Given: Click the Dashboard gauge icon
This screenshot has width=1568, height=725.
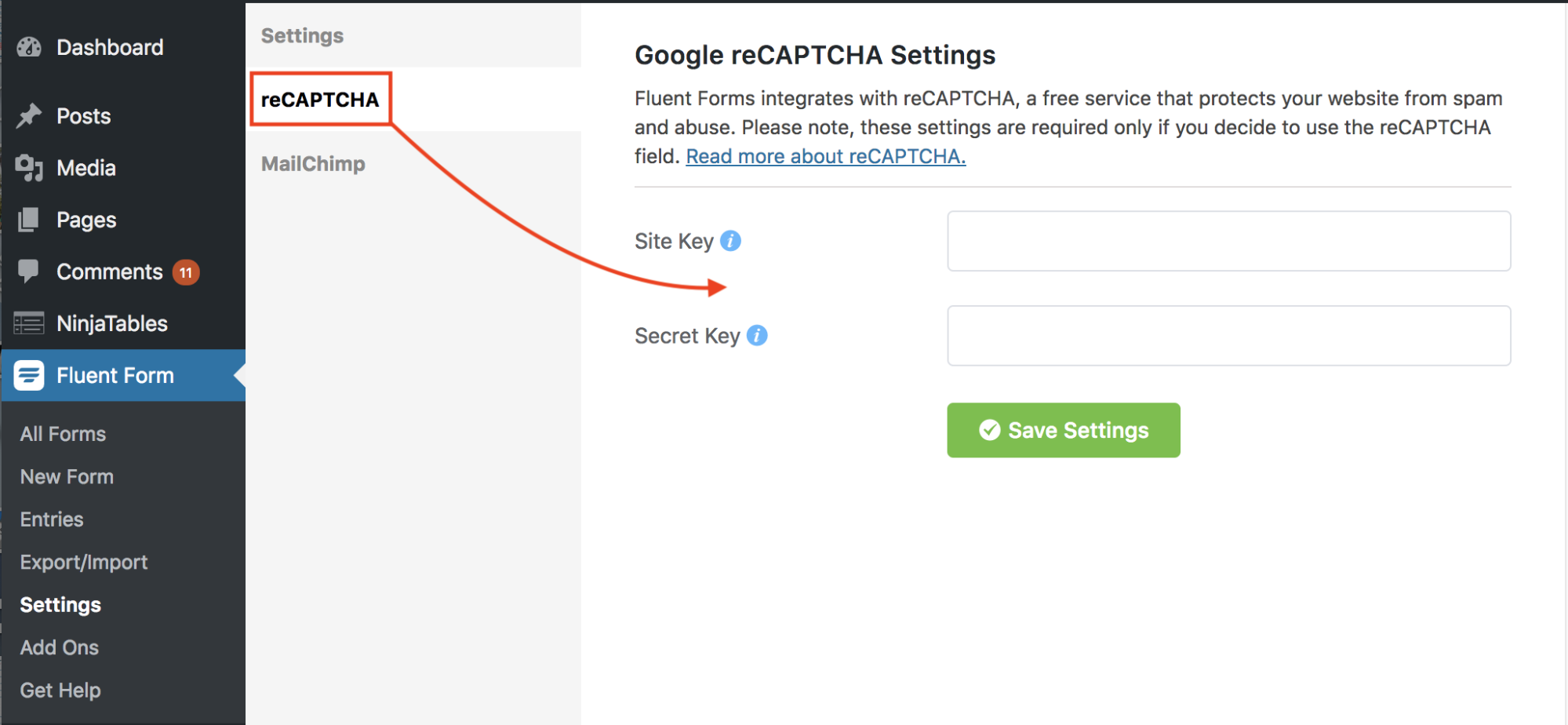Looking at the screenshot, I should (29, 47).
